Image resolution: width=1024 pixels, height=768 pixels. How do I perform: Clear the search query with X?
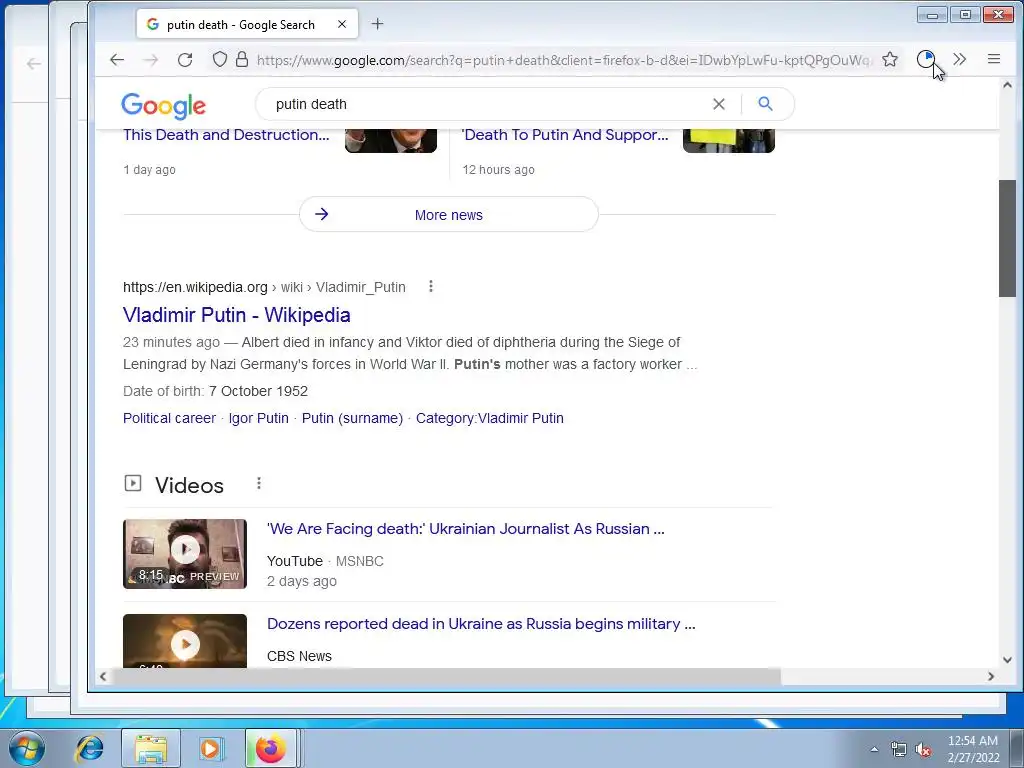point(719,104)
